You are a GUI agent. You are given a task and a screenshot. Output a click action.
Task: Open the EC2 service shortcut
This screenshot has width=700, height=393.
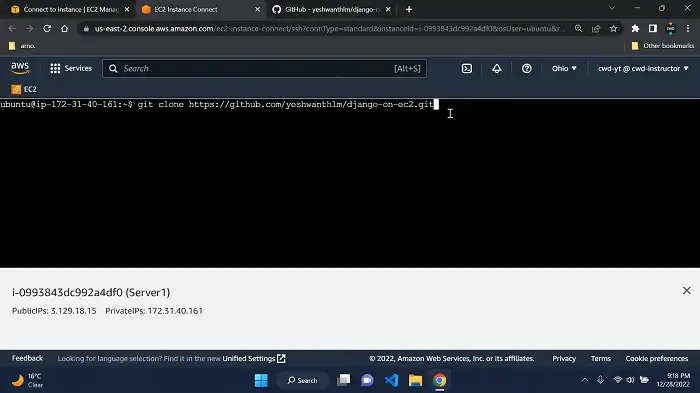(24, 89)
